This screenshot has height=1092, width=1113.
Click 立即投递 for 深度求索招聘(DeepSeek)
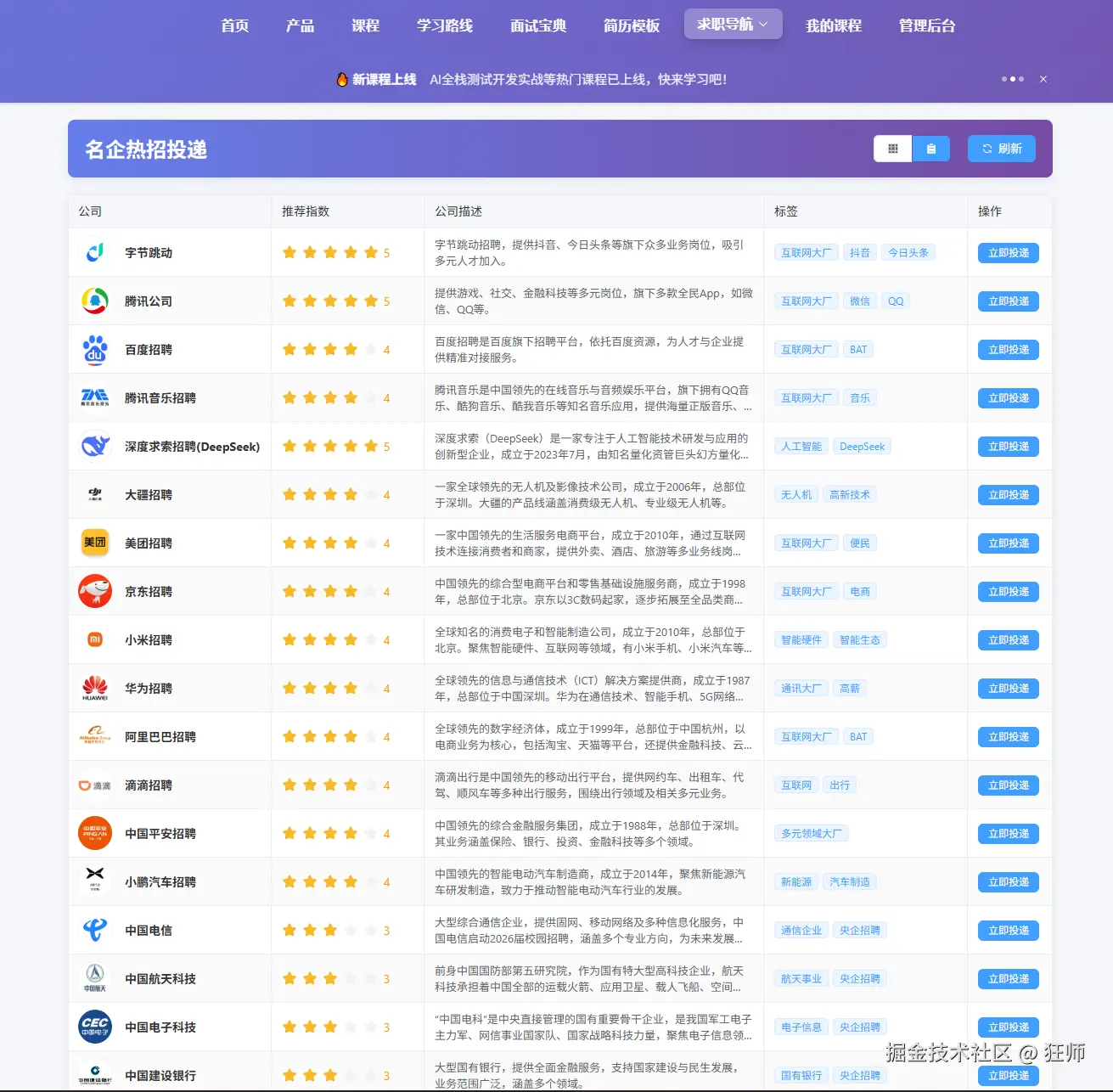pyautogui.click(x=1009, y=447)
